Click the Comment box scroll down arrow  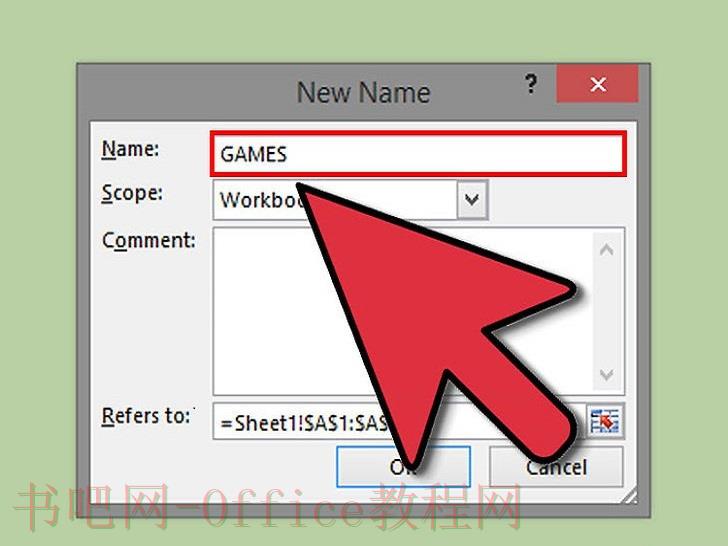coord(606,374)
